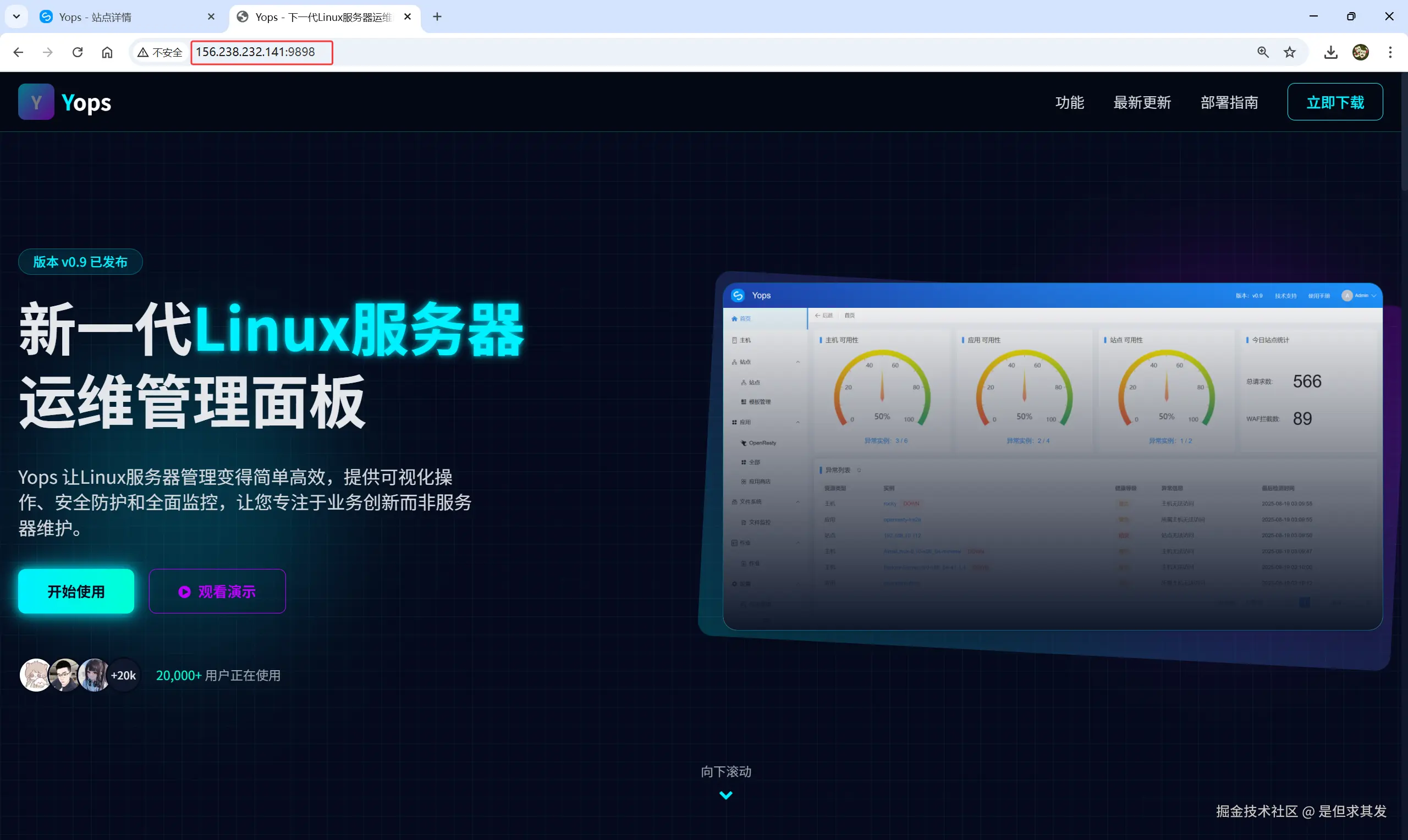The image size is (1408, 840).
Task: Click the Yops dashboard preview image
Action: tap(1052, 456)
